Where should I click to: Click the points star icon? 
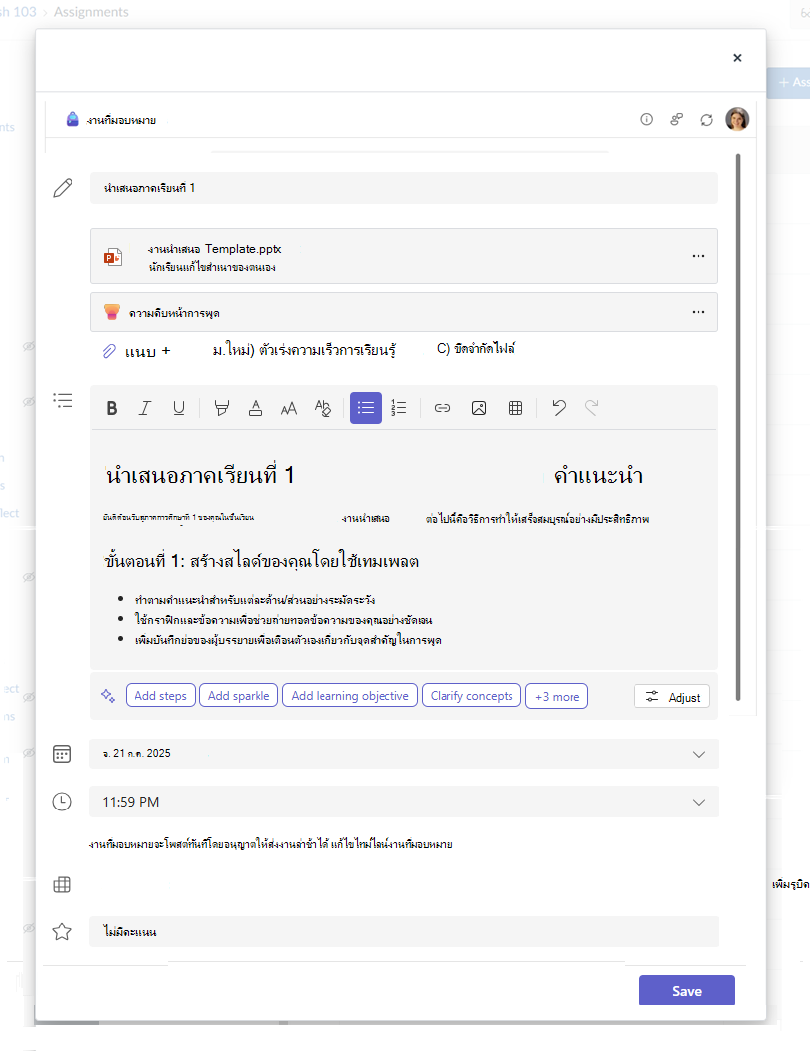click(x=62, y=931)
